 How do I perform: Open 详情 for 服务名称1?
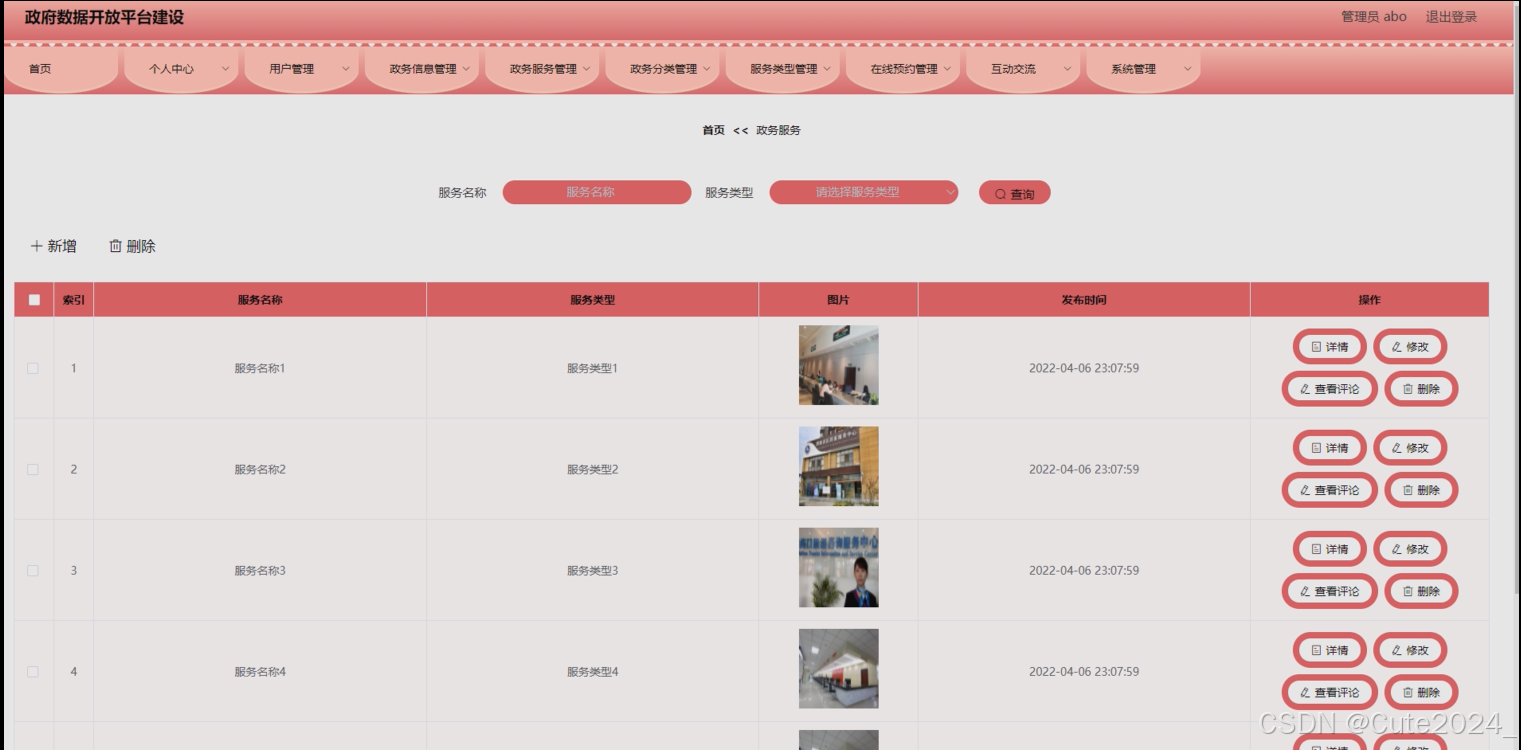coord(1329,347)
